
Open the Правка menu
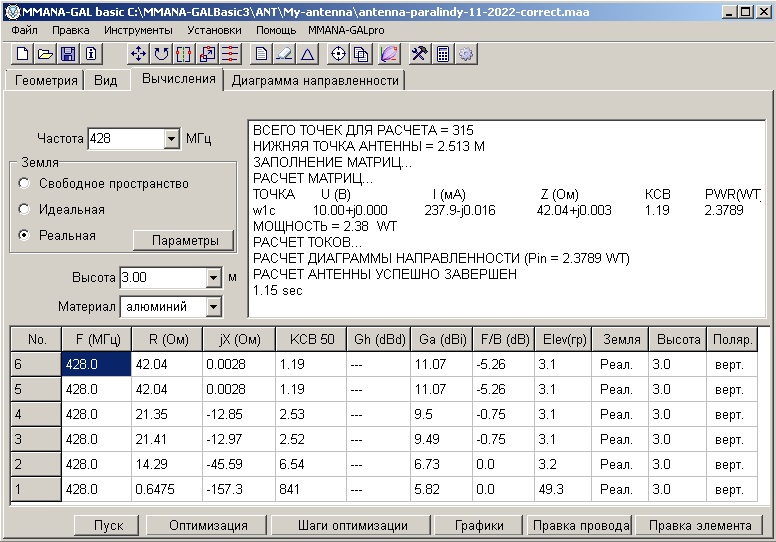click(x=71, y=30)
